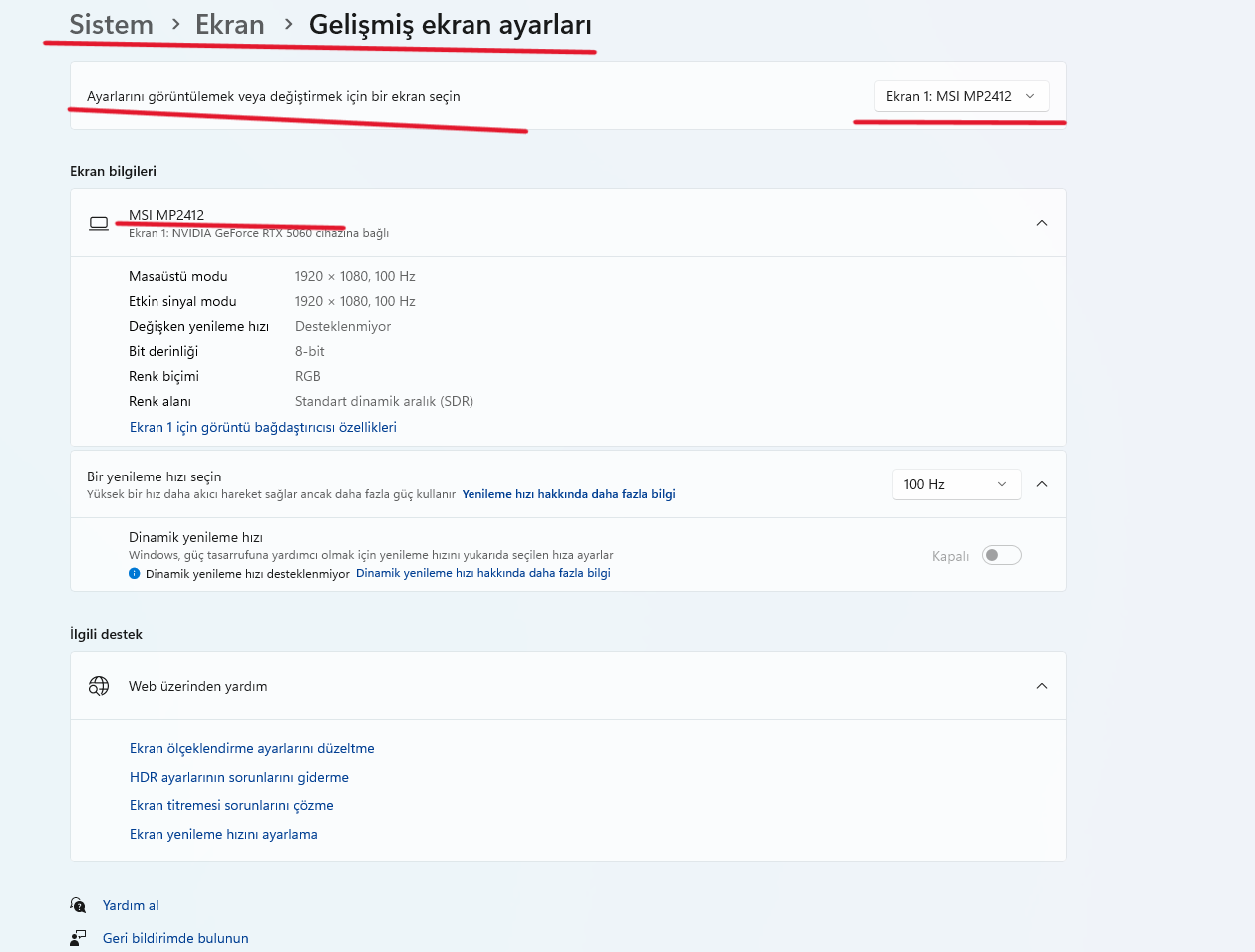The height and width of the screenshot is (952, 1255).
Task: Click the Kapalı label beside the toggle
Action: click(x=950, y=556)
